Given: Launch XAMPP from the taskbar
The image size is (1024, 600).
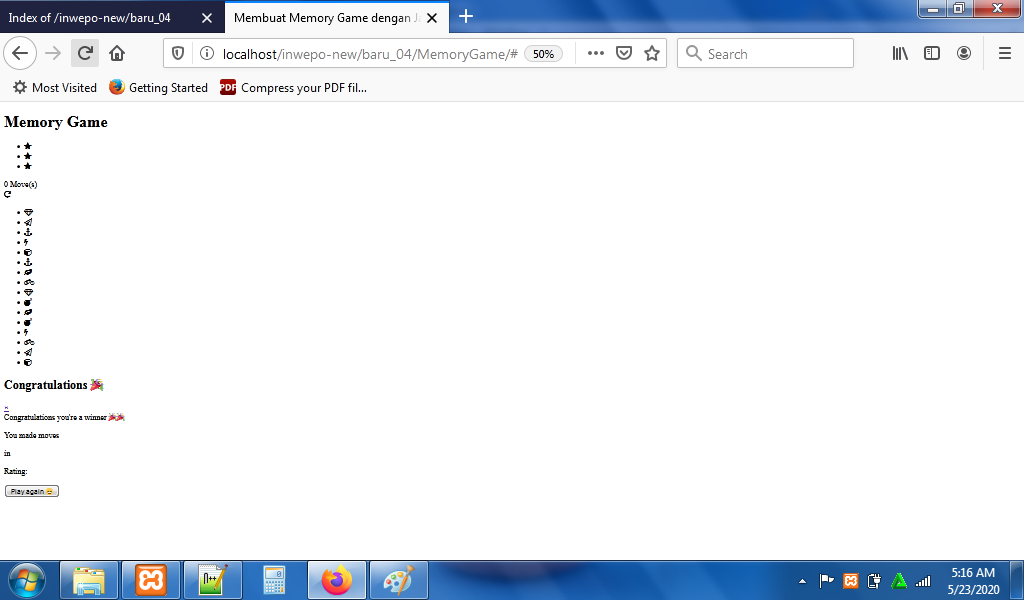Looking at the screenshot, I should (151, 580).
